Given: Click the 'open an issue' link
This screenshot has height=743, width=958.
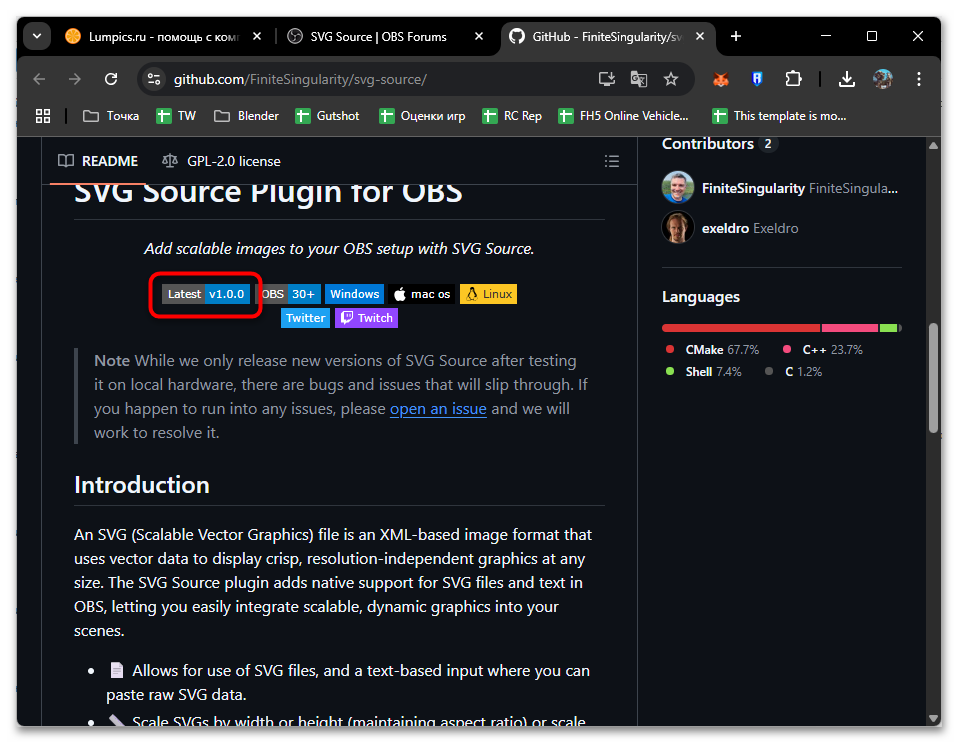Looking at the screenshot, I should [438, 409].
